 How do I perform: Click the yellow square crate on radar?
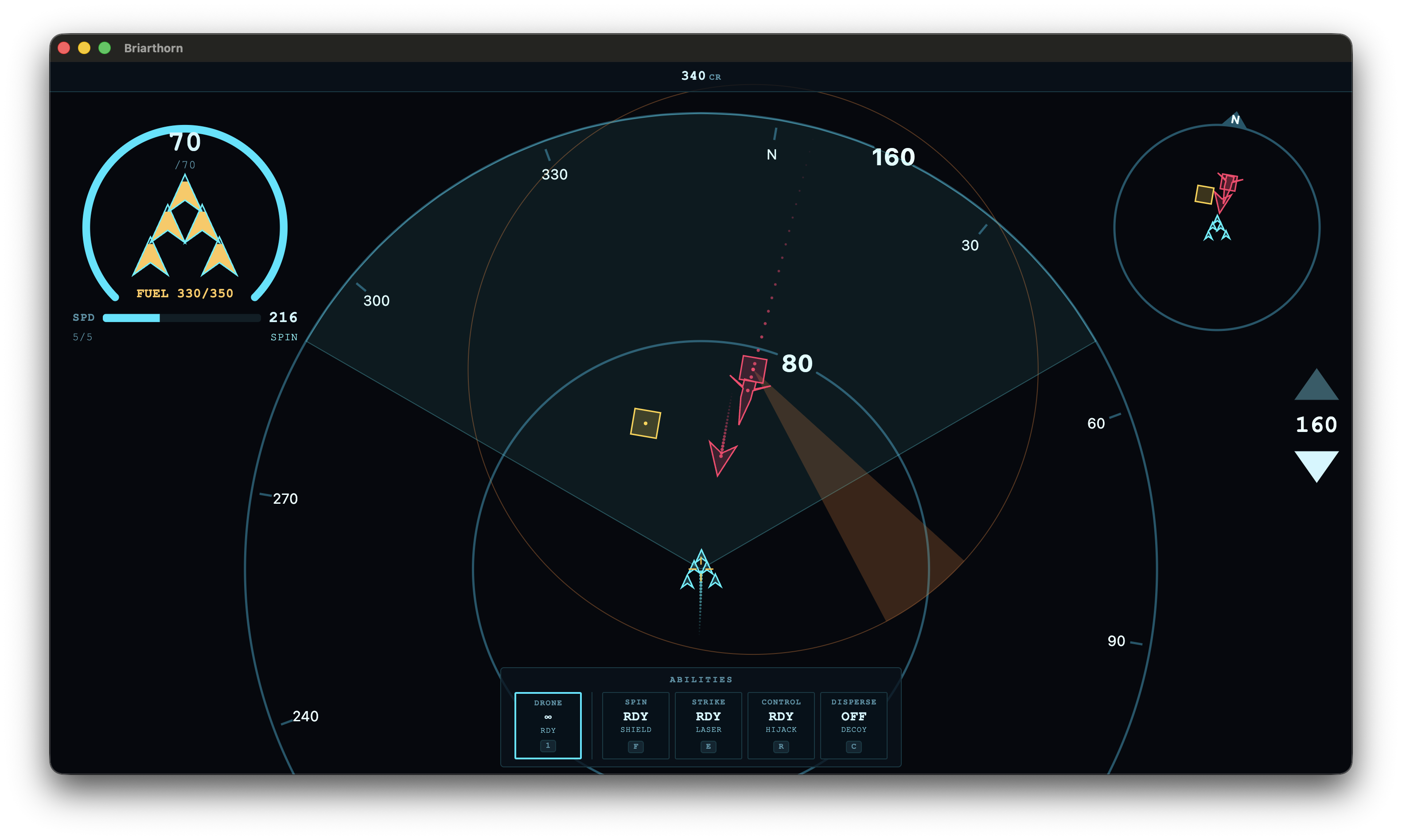pos(645,423)
